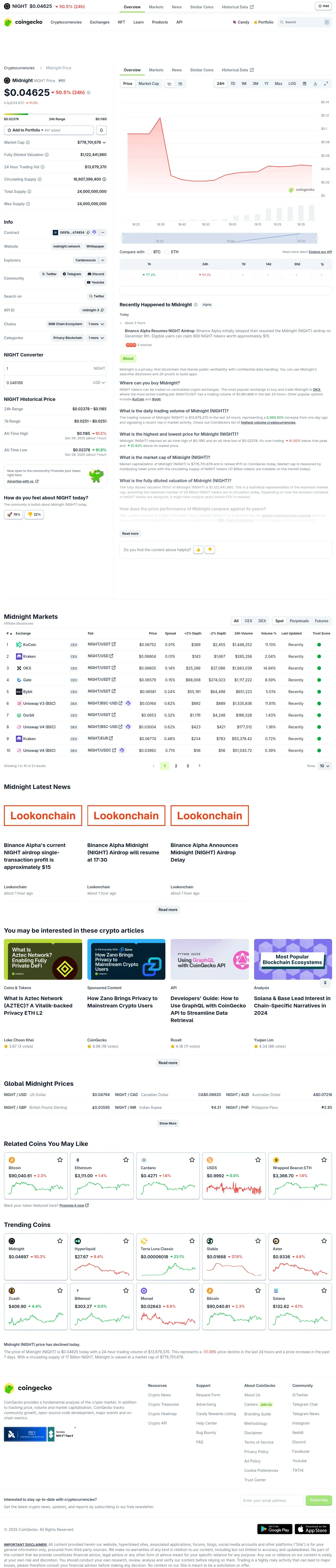This screenshot has height=1568, width=336.
Task: Click info icon beside Fully Diluted Valuation
Action: tap(47, 155)
